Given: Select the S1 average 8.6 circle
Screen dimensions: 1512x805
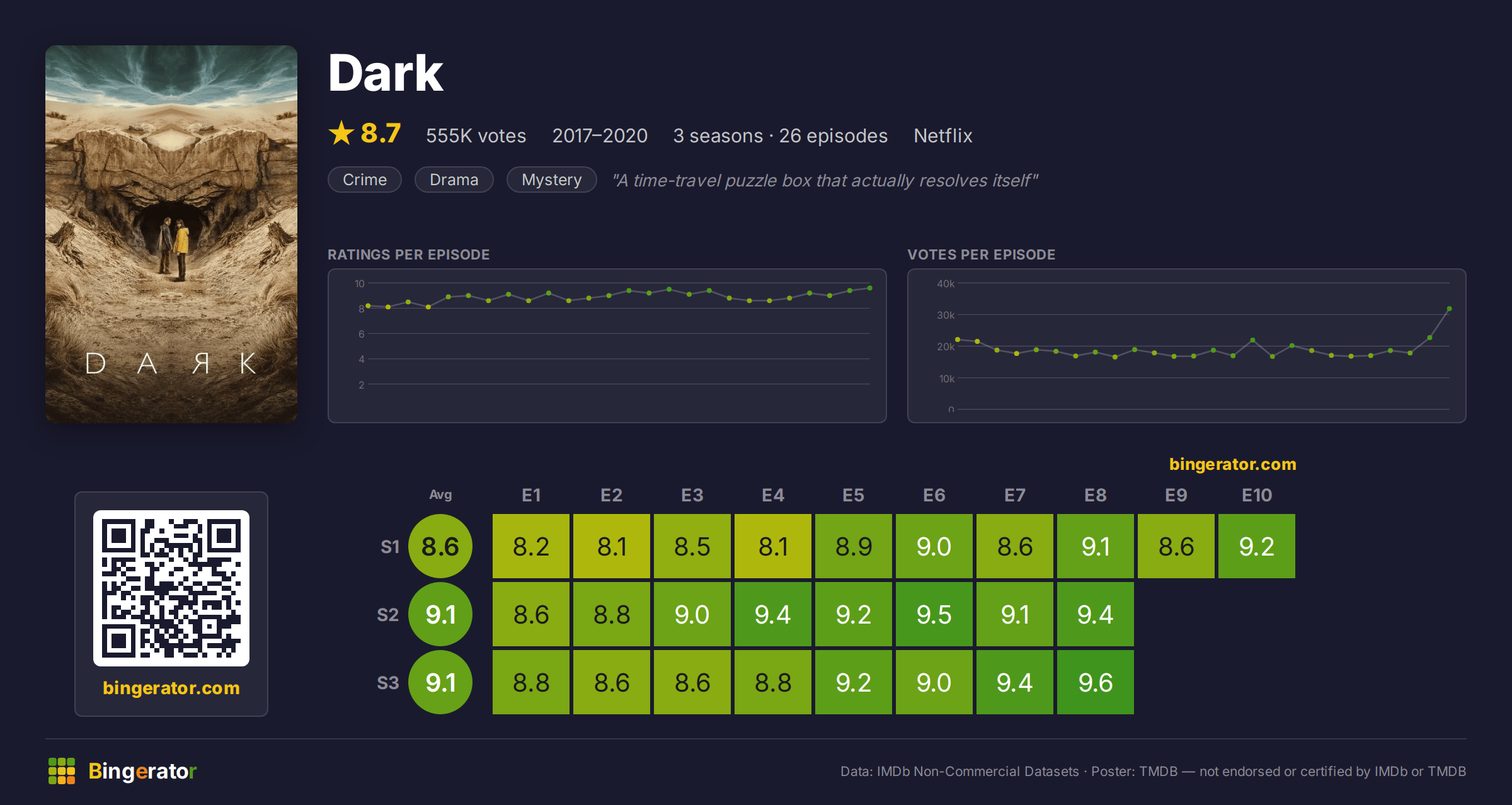Looking at the screenshot, I should coord(440,546).
